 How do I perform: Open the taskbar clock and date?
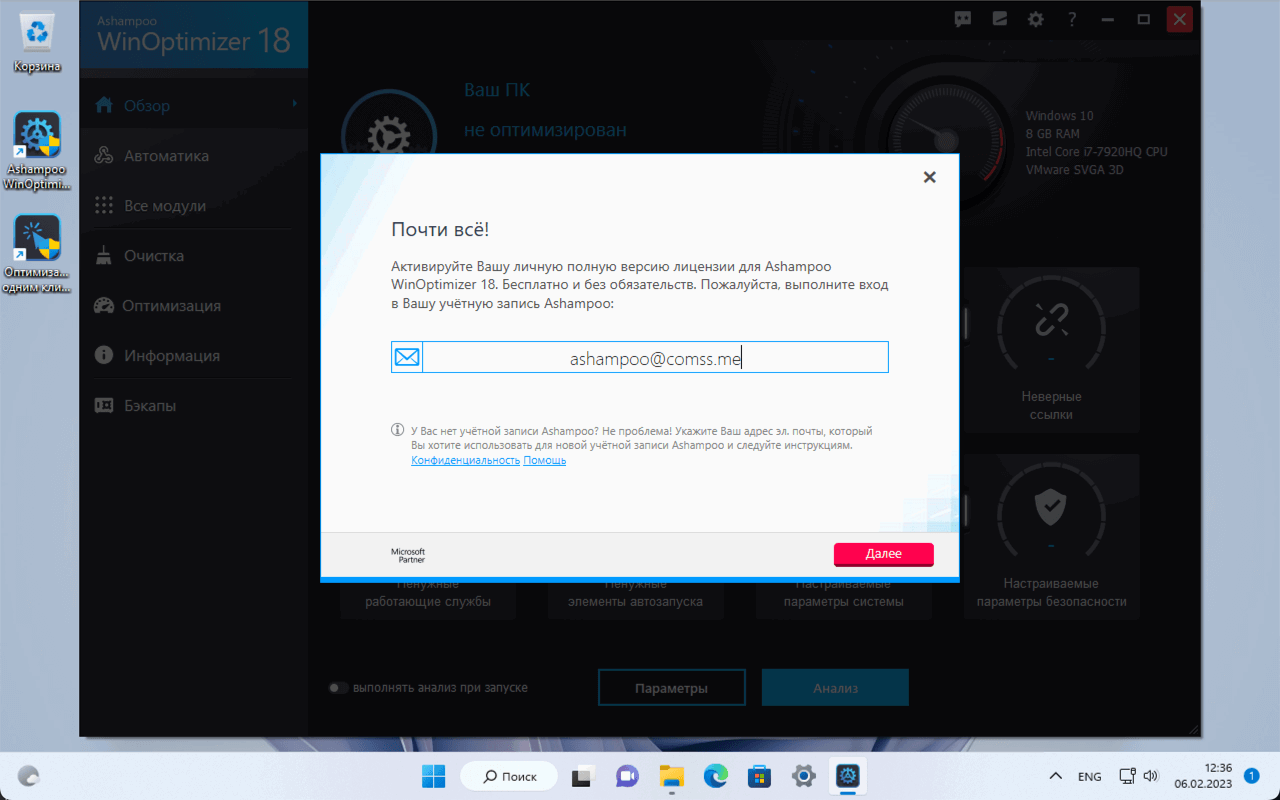pos(1204,776)
